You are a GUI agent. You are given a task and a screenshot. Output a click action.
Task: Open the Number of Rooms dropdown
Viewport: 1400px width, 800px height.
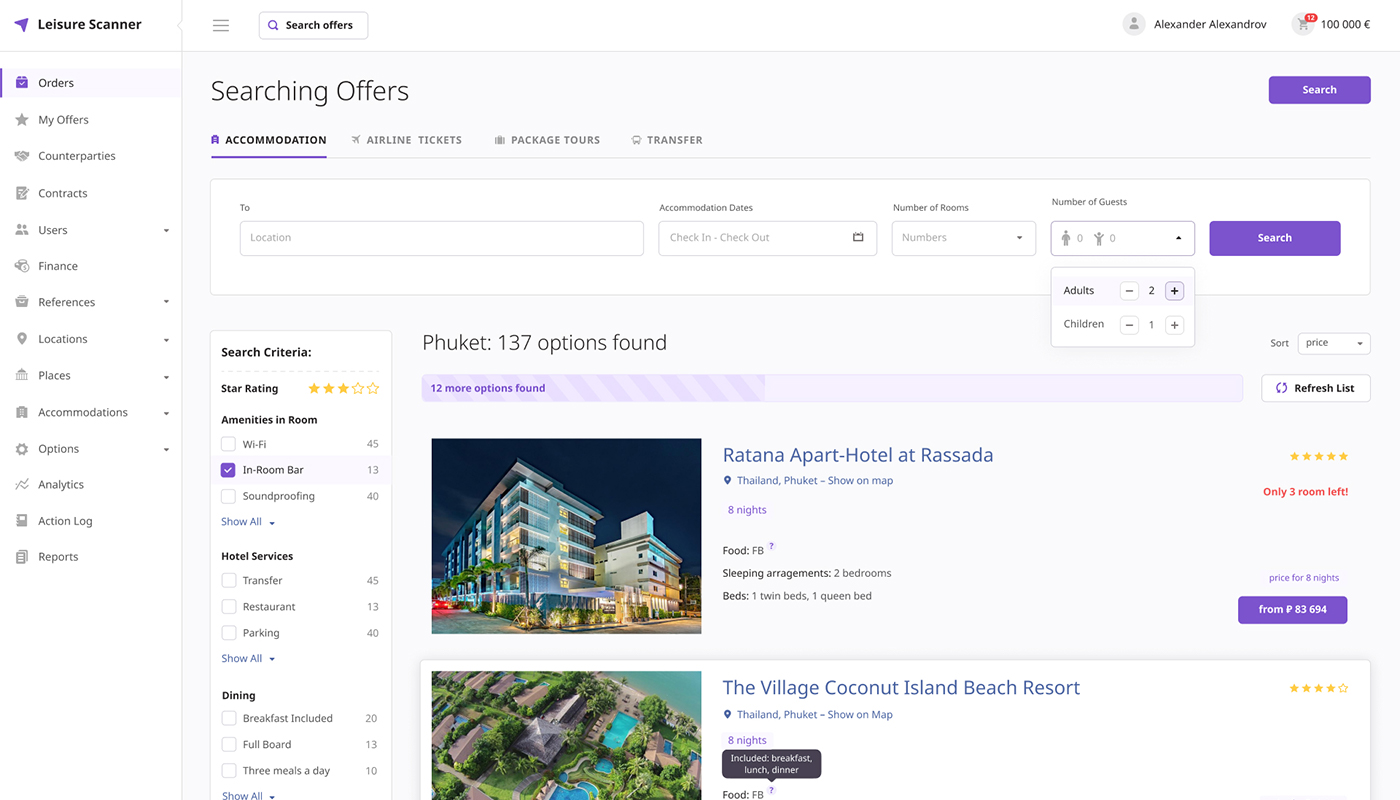(963, 238)
